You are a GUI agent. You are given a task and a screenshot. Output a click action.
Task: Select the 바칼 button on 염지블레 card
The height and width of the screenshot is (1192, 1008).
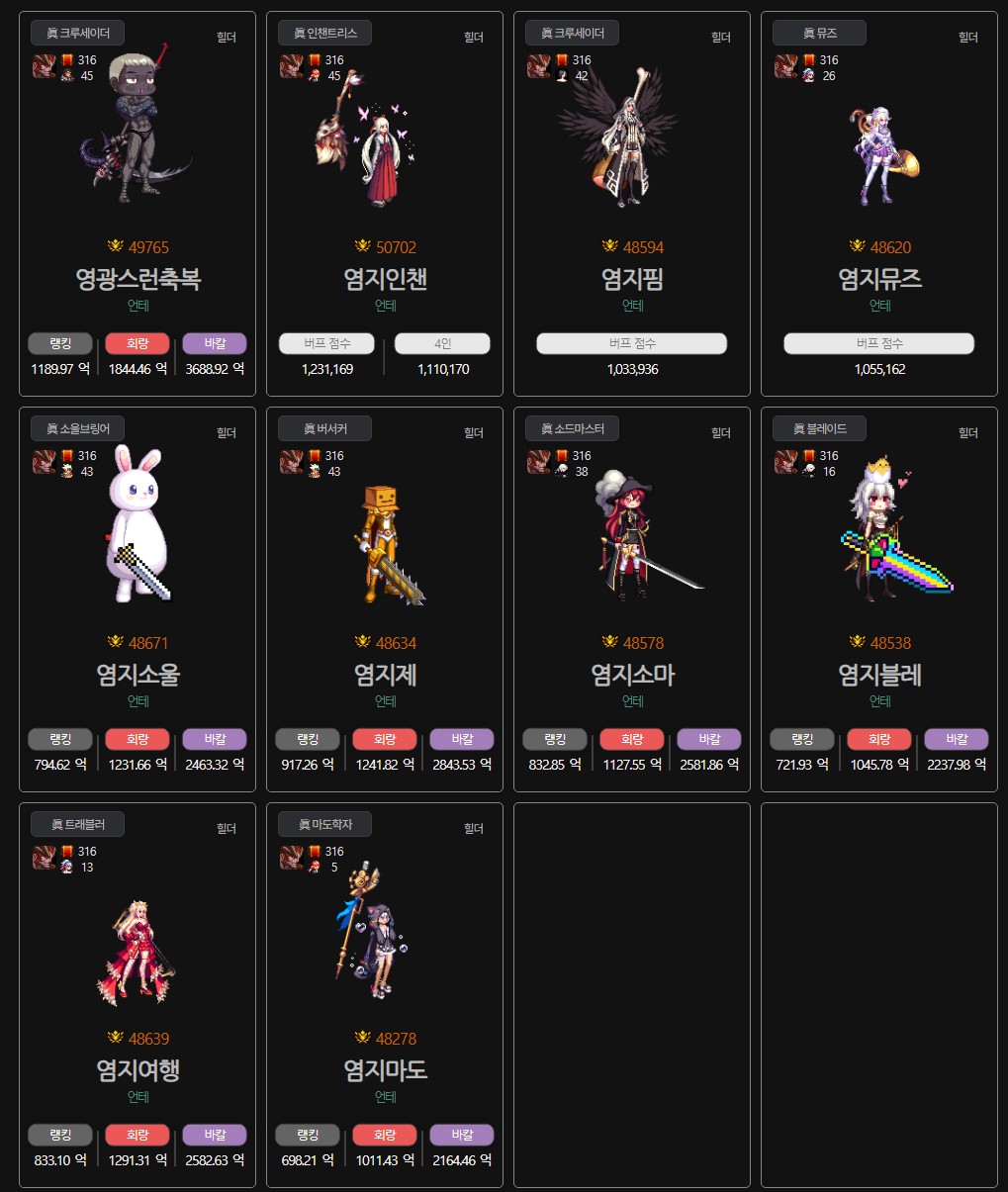click(957, 739)
